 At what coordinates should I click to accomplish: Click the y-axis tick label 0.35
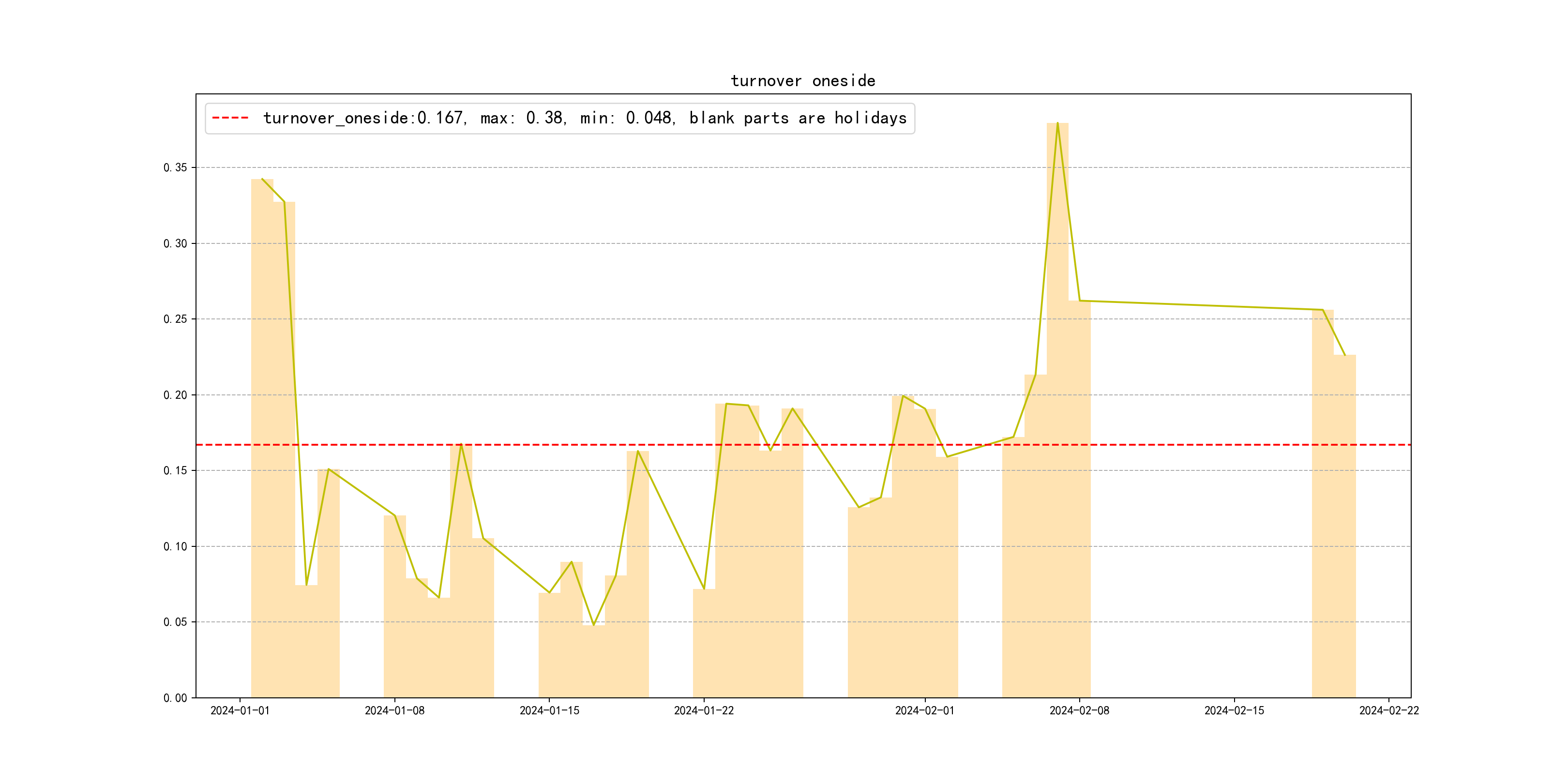pyautogui.click(x=175, y=168)
